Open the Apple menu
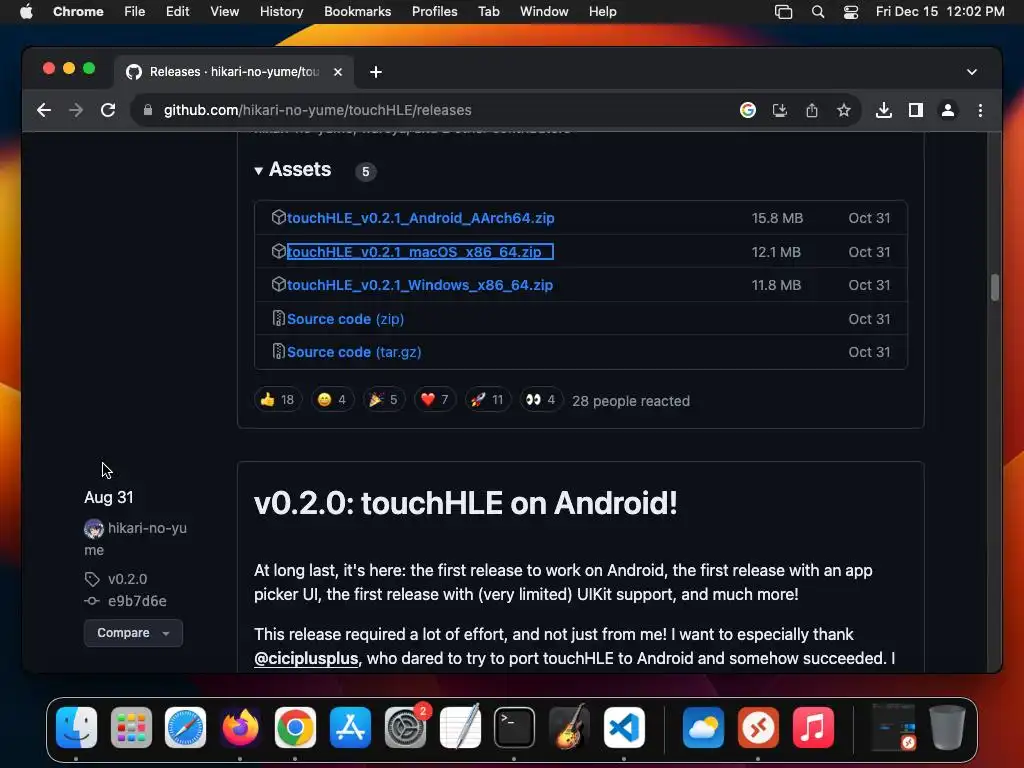 26,12
